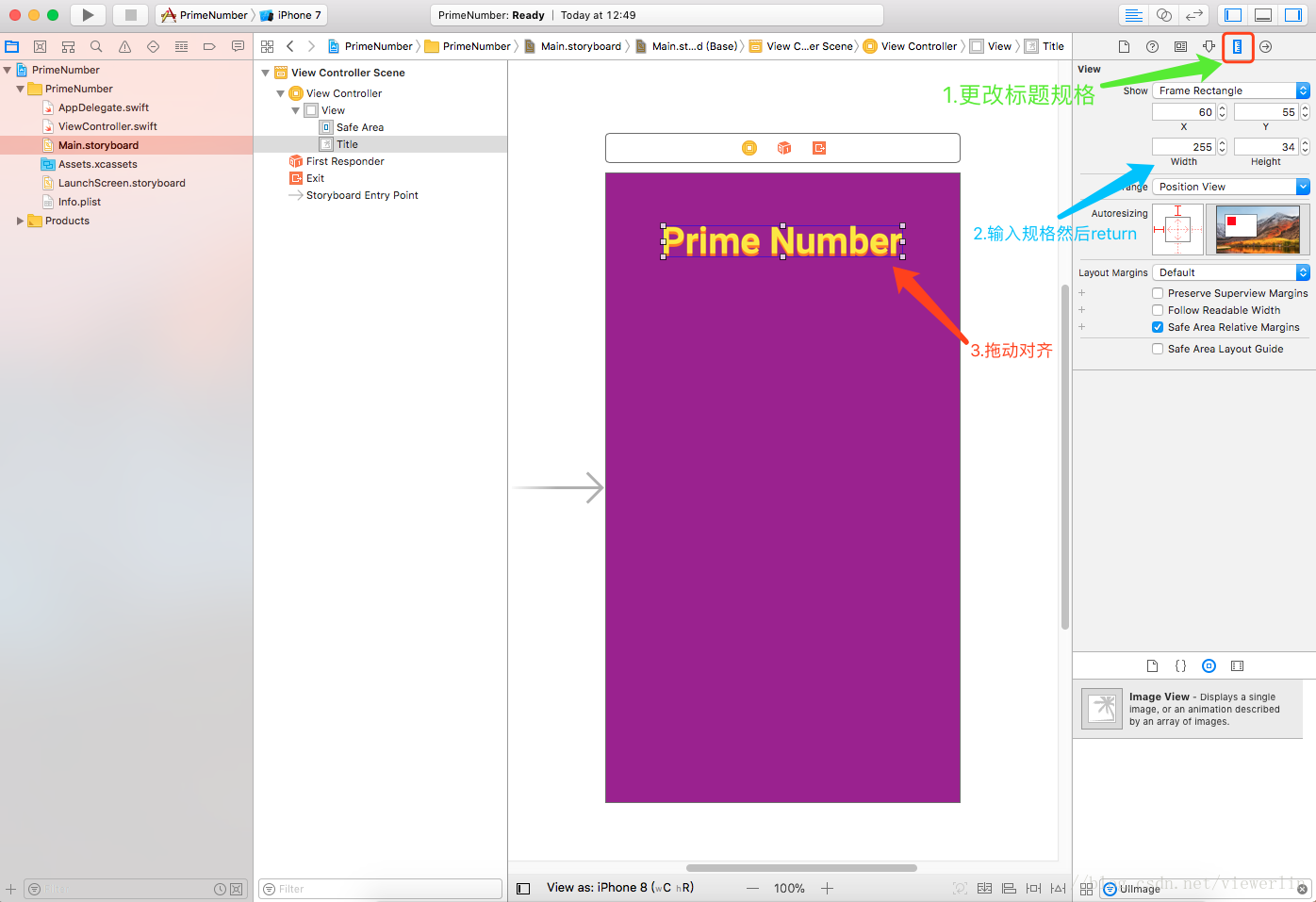Open the Size inspector
The height and width of the screenshot is (902, 1316).
tap(1238, 46)
